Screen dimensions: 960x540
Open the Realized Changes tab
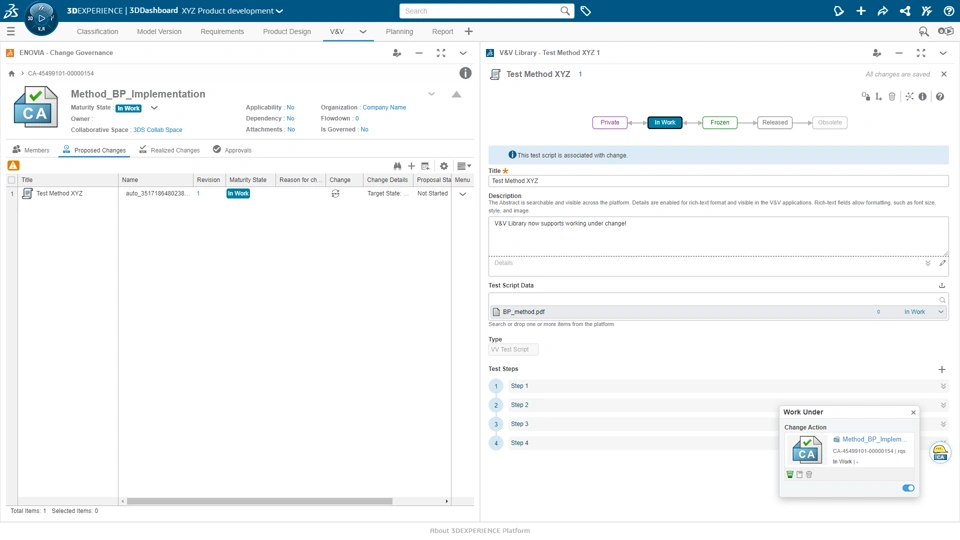point(170,150)
